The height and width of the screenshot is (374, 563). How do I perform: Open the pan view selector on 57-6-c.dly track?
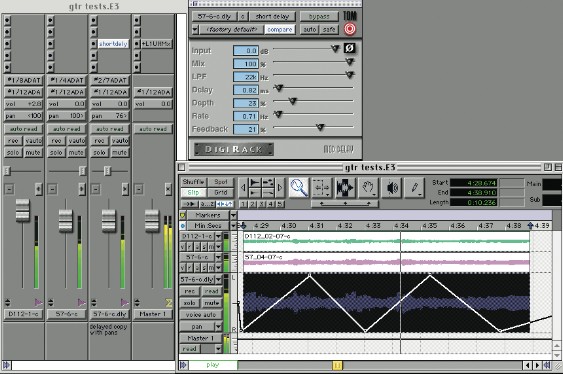point(218,327)
